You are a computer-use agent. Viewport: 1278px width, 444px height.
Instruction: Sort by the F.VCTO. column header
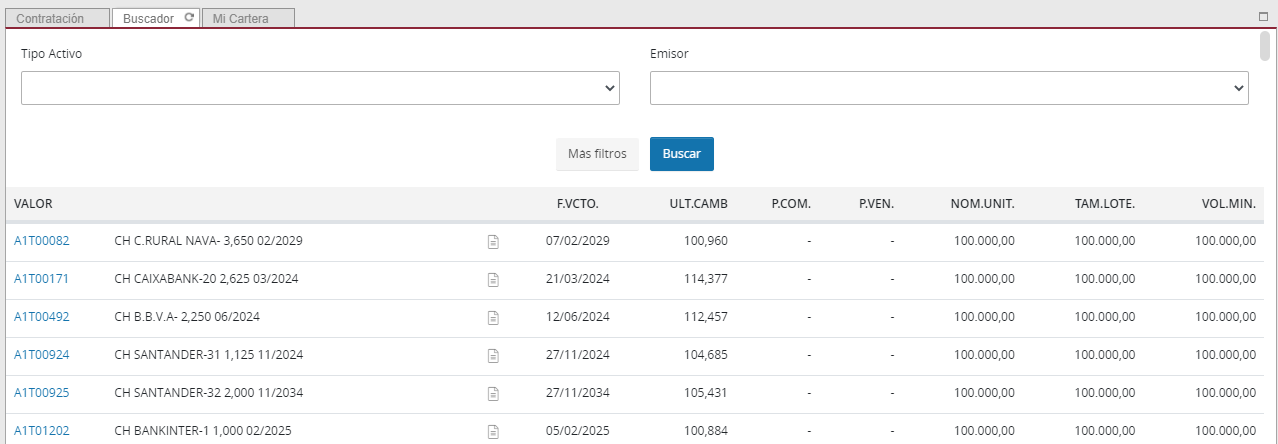577,204
